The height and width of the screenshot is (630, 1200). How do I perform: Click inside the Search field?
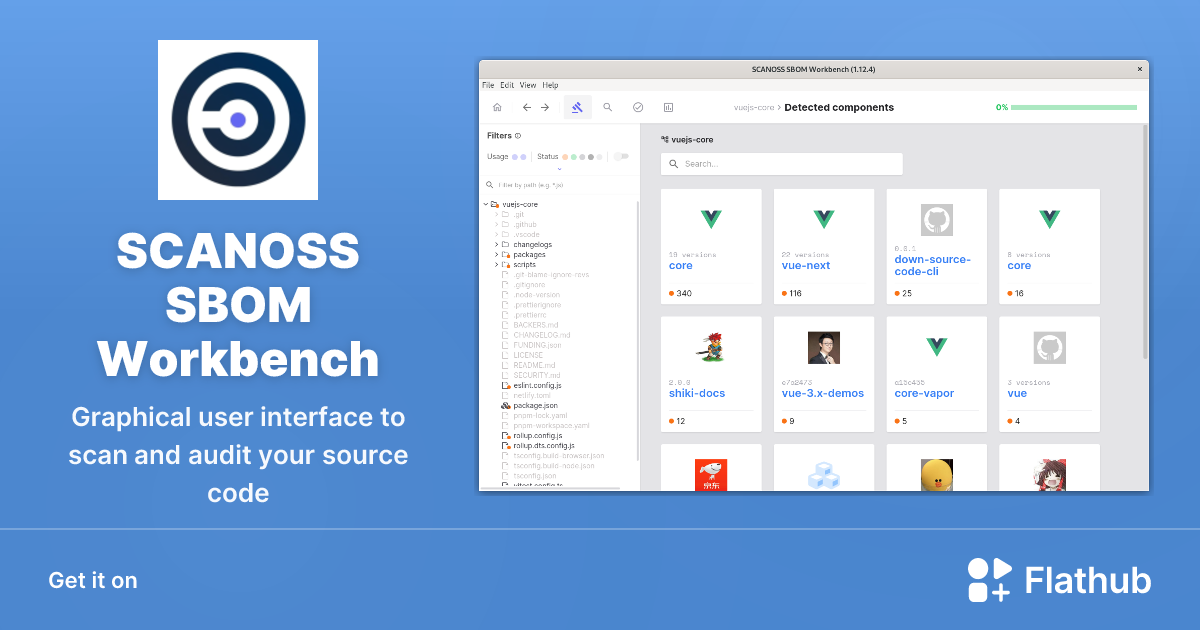click(780, 163)
